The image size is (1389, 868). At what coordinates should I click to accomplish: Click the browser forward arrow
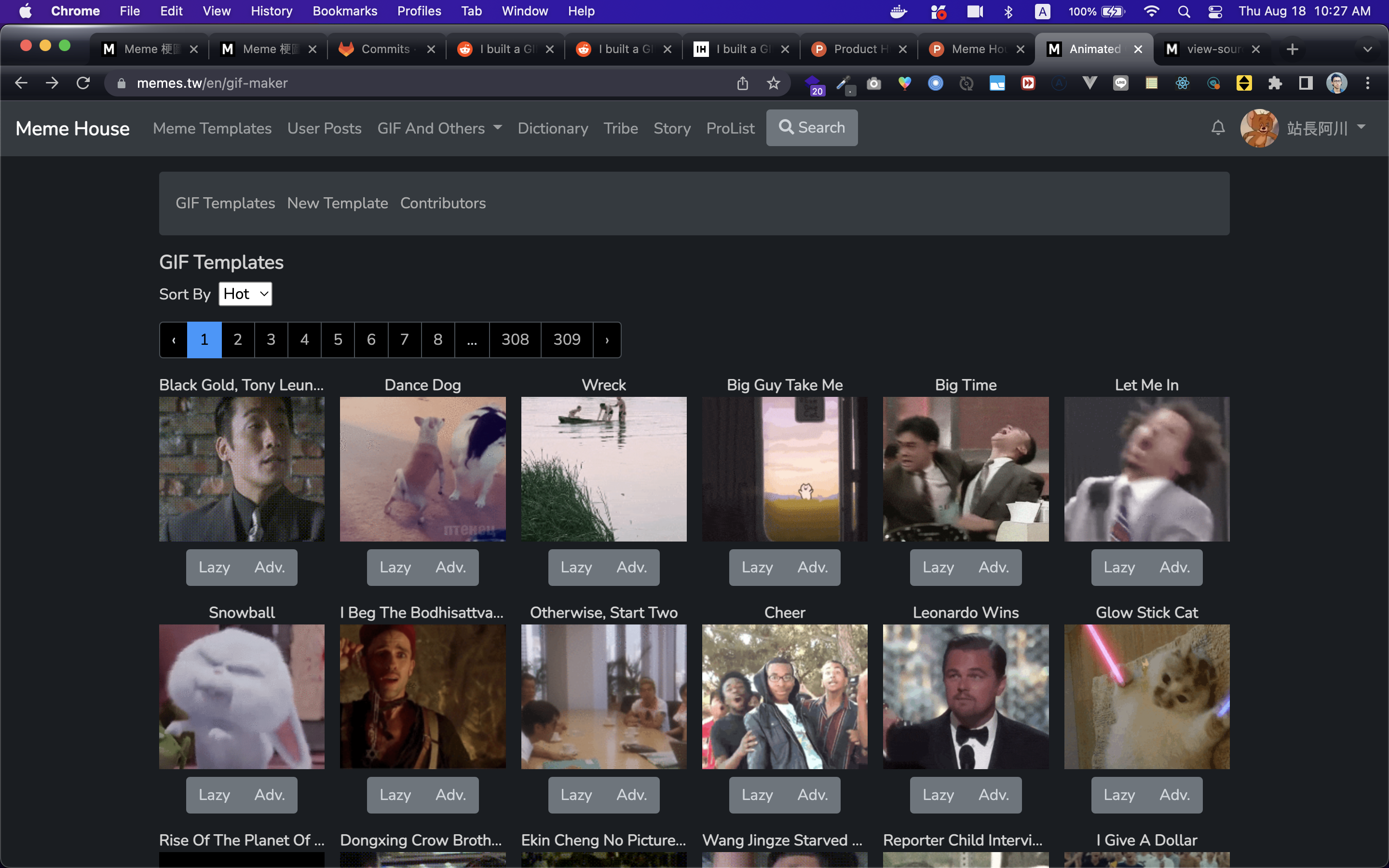[x=52, y=83]
